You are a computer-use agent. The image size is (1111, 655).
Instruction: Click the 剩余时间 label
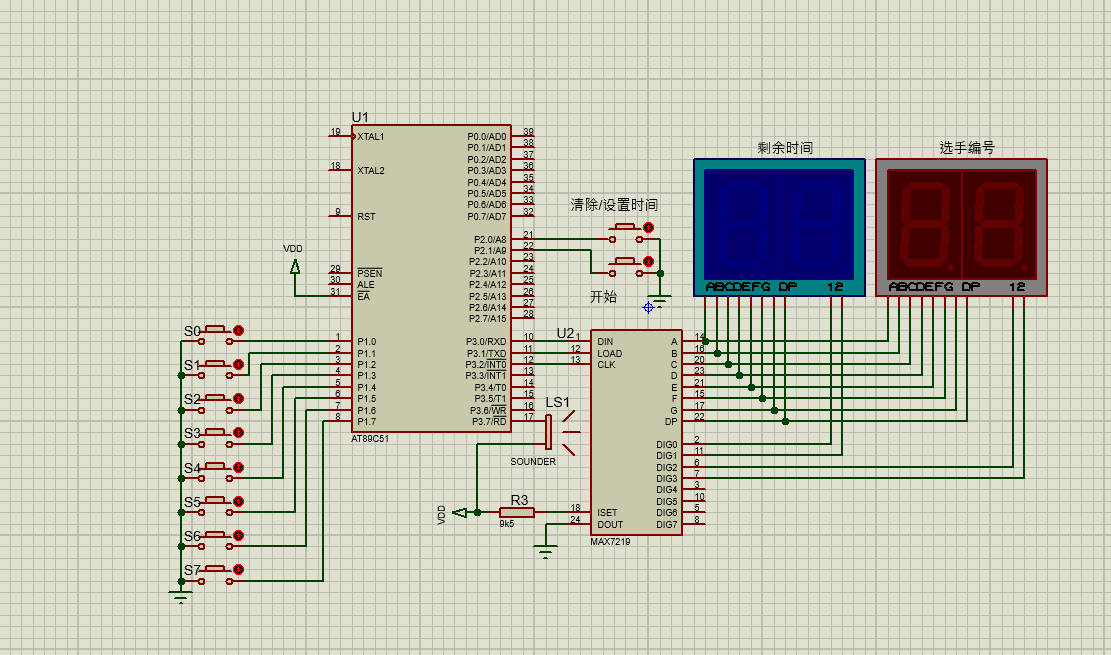click(785, 148)
